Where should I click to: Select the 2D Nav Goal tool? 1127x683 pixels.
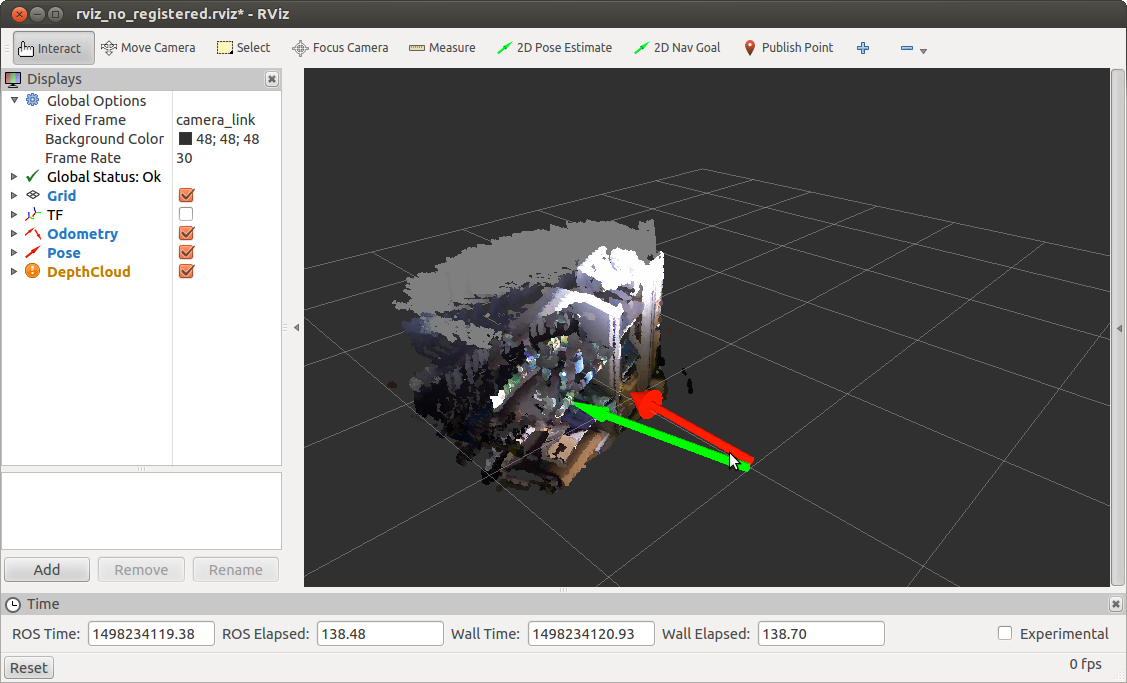point(676,48)
